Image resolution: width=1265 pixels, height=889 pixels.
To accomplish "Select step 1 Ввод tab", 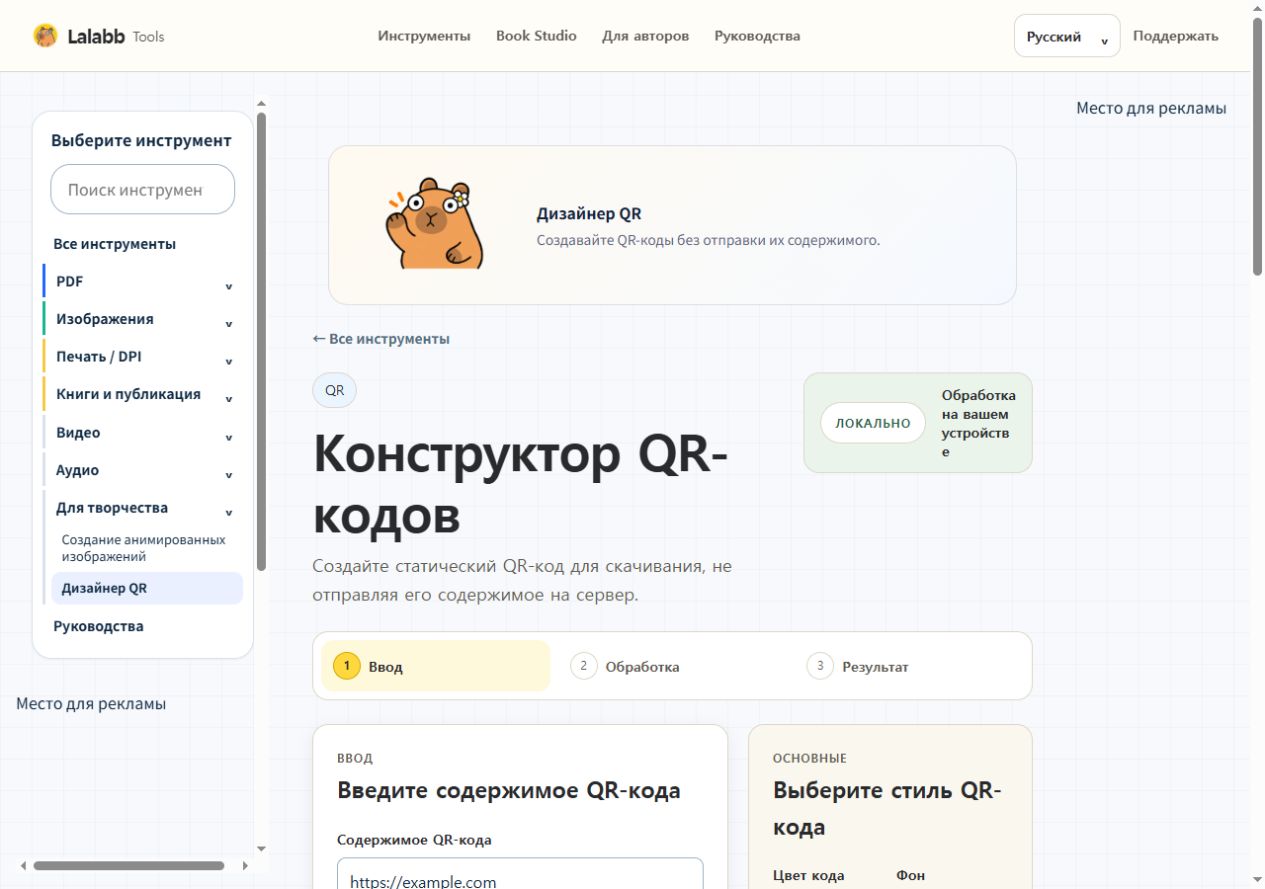I will point(435,666).
